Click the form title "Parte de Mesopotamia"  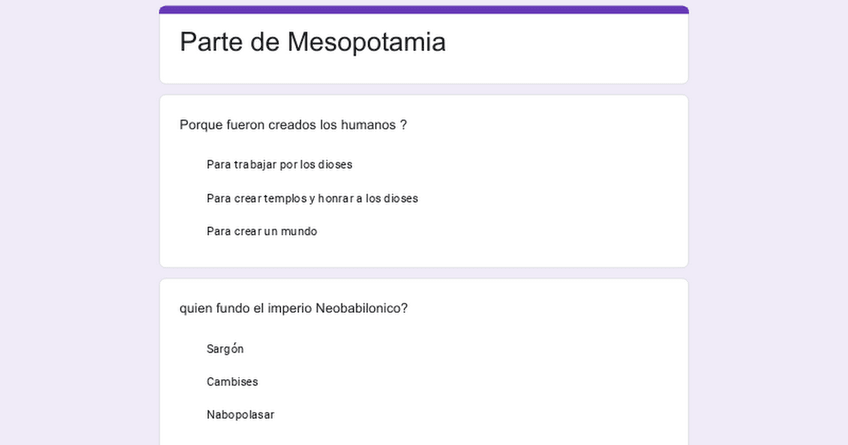click(312, 42)
